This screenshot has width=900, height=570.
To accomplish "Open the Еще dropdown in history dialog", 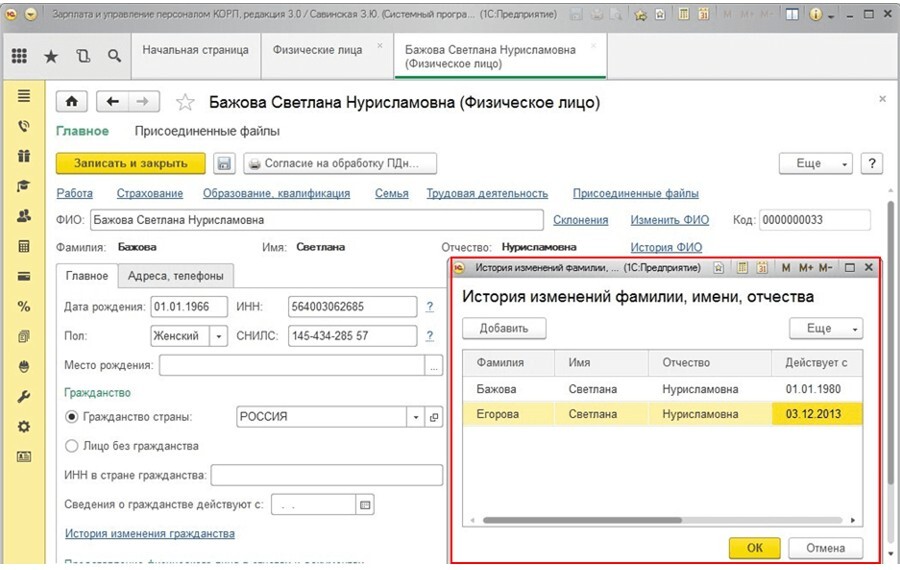I will [x=826, y=328].
